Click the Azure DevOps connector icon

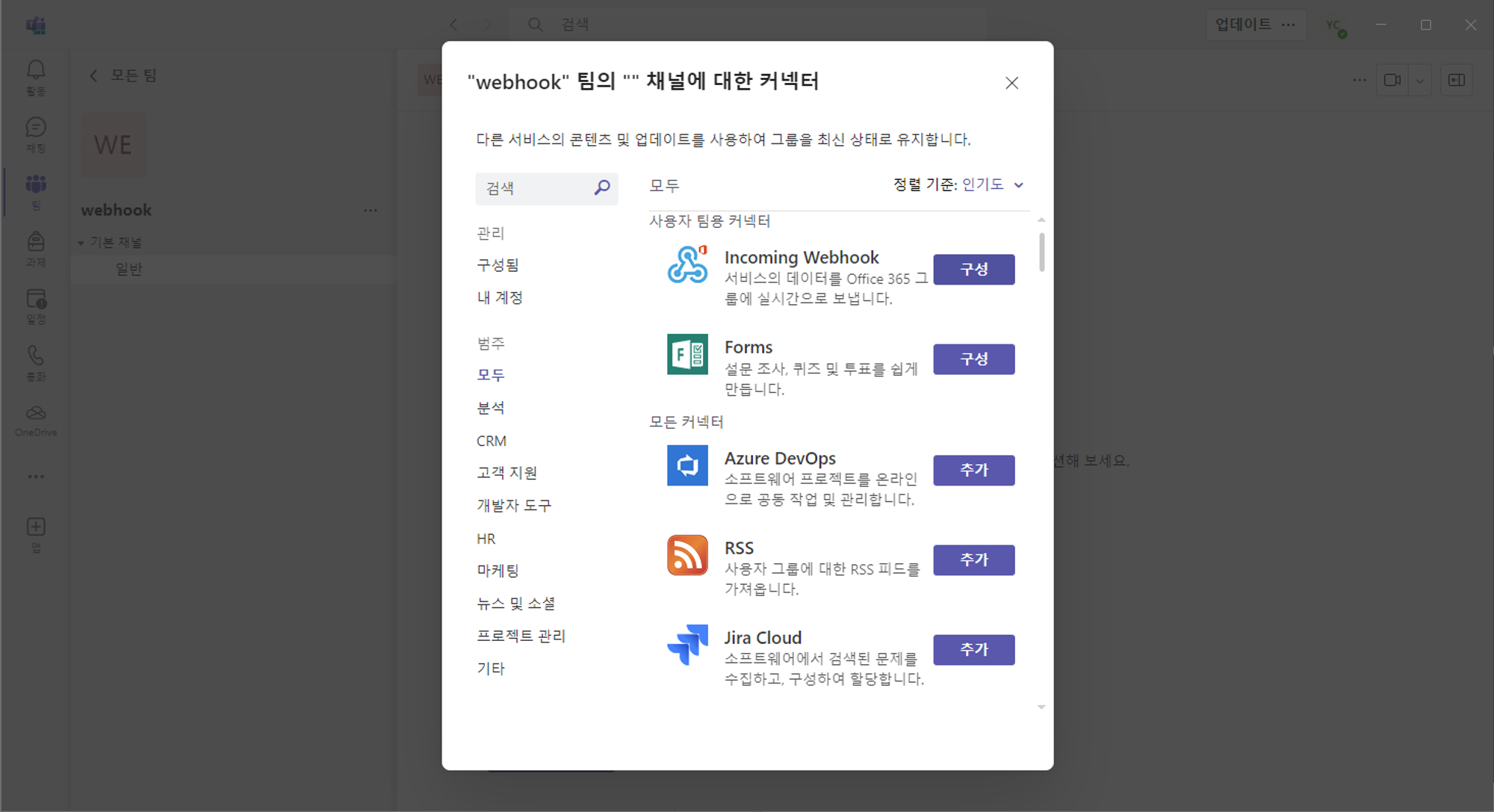pyautogui.click(x=687, y=465)
